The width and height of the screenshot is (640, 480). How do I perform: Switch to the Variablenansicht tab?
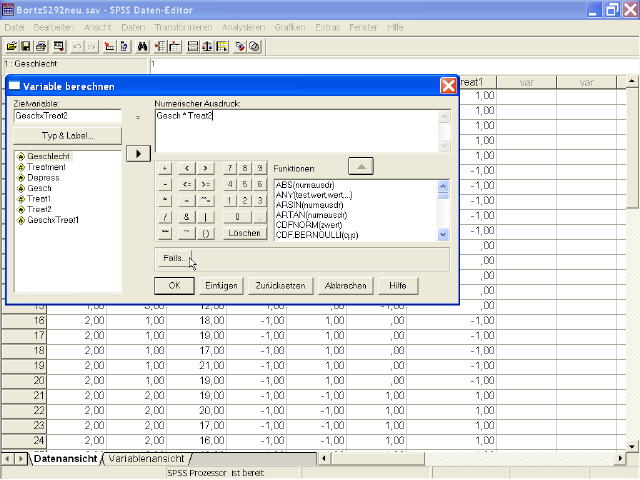coord(145,458)
